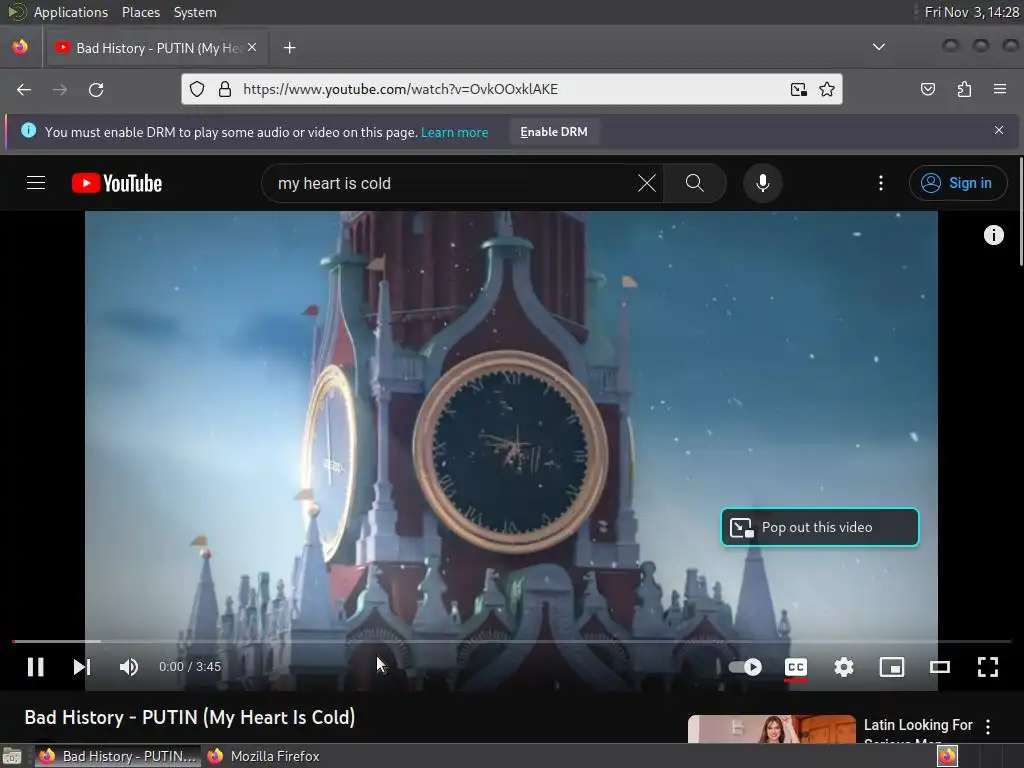The image size is (1024, 768).
Task: Open the Learn more DRM link
Action: point(455,133)
